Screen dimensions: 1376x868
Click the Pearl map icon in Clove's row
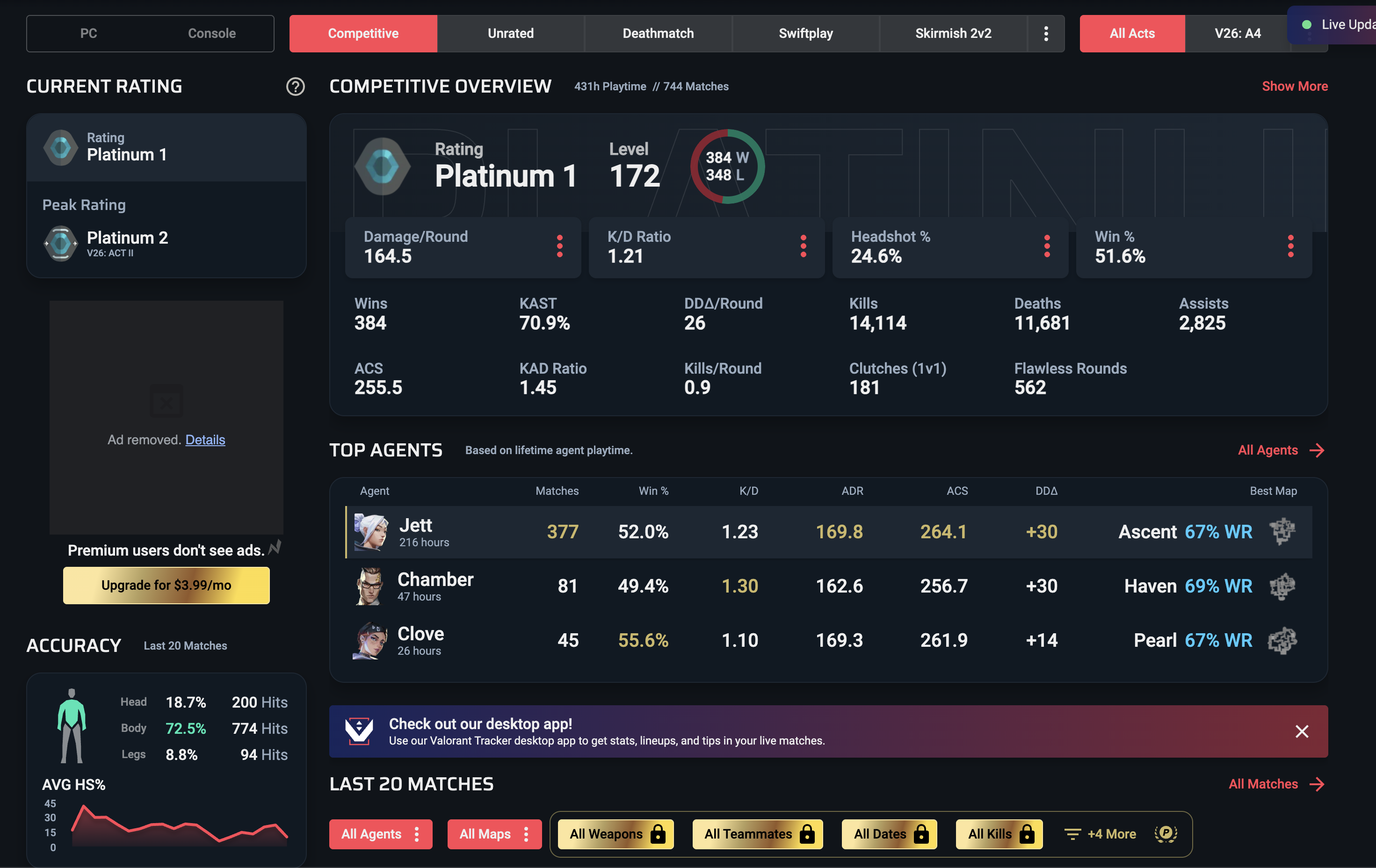pyautogui.click(x=1282, y=641)
